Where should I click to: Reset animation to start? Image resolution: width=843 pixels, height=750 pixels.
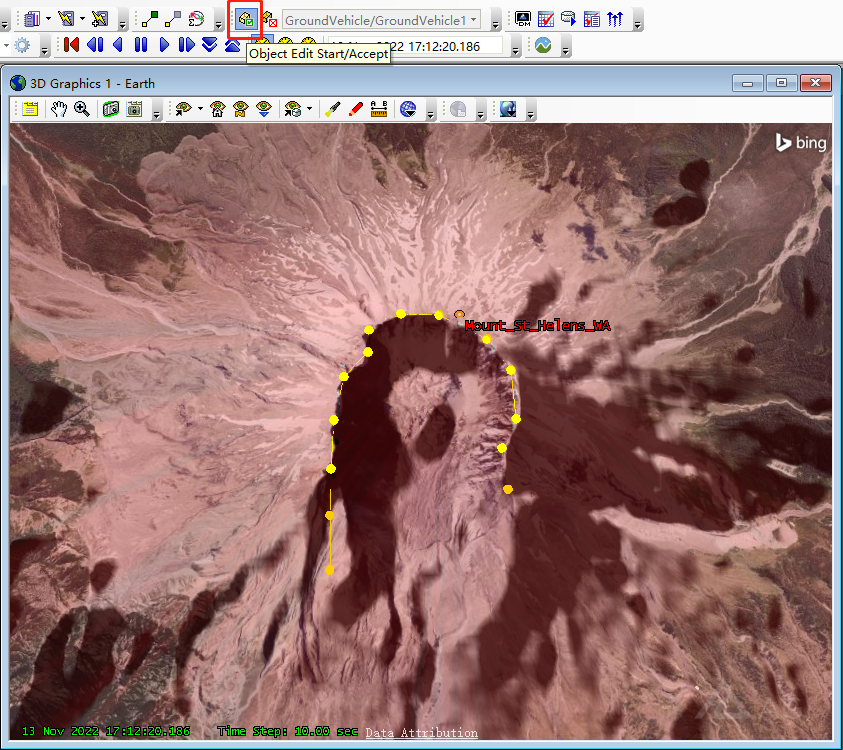pos(71,45)
